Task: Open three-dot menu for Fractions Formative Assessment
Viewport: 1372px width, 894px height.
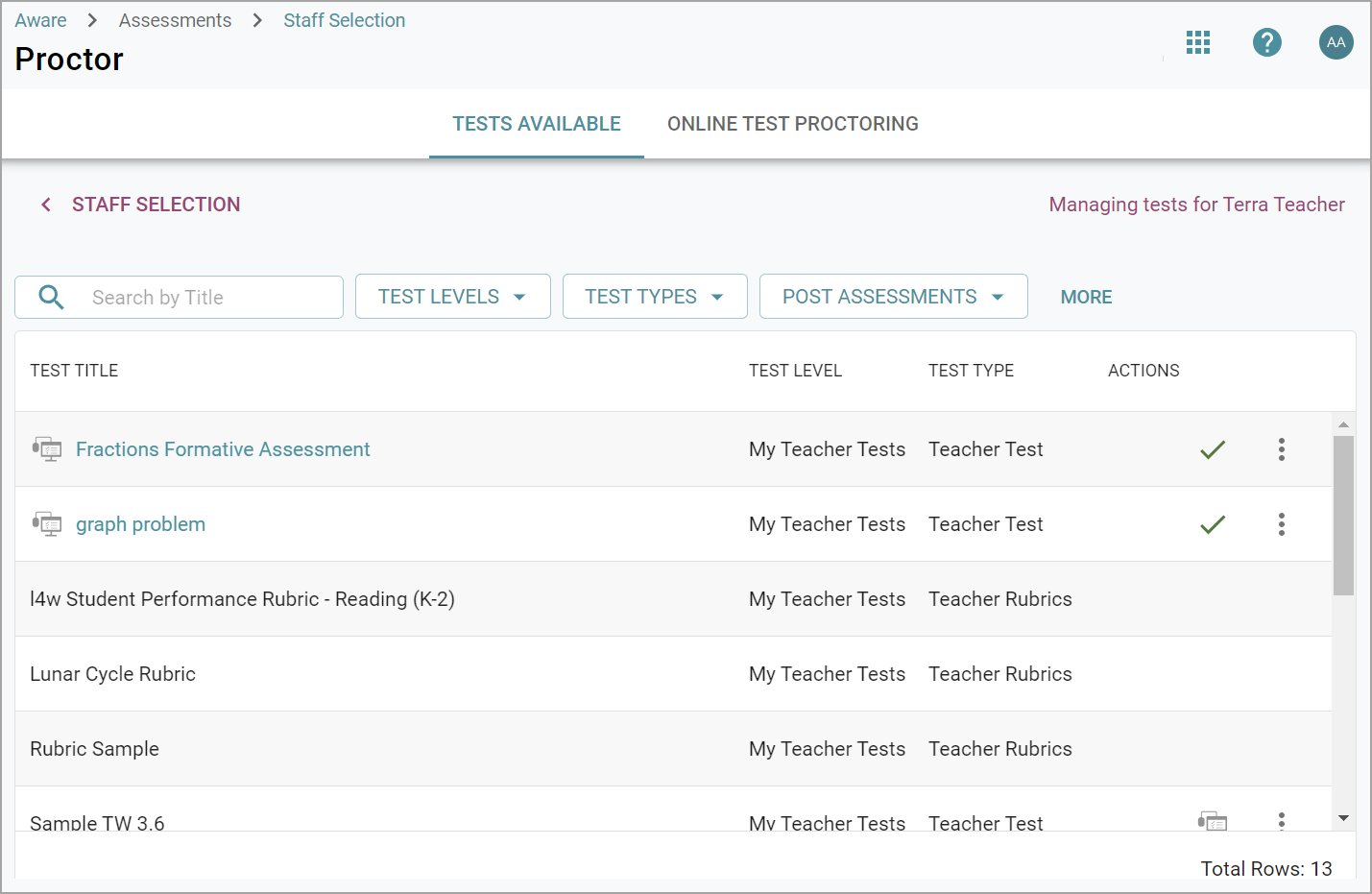Action: [x=1281, y=449]
